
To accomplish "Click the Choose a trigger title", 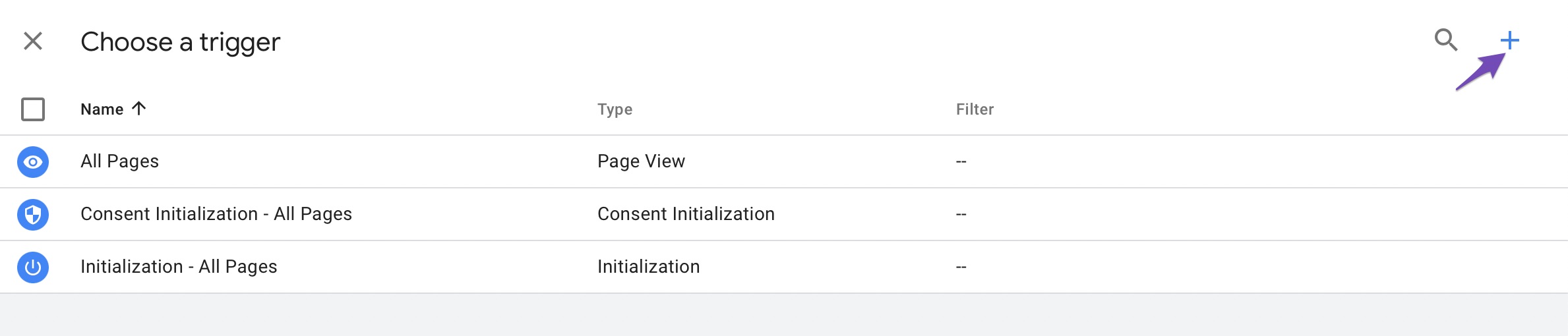I will tap(181, 42).
